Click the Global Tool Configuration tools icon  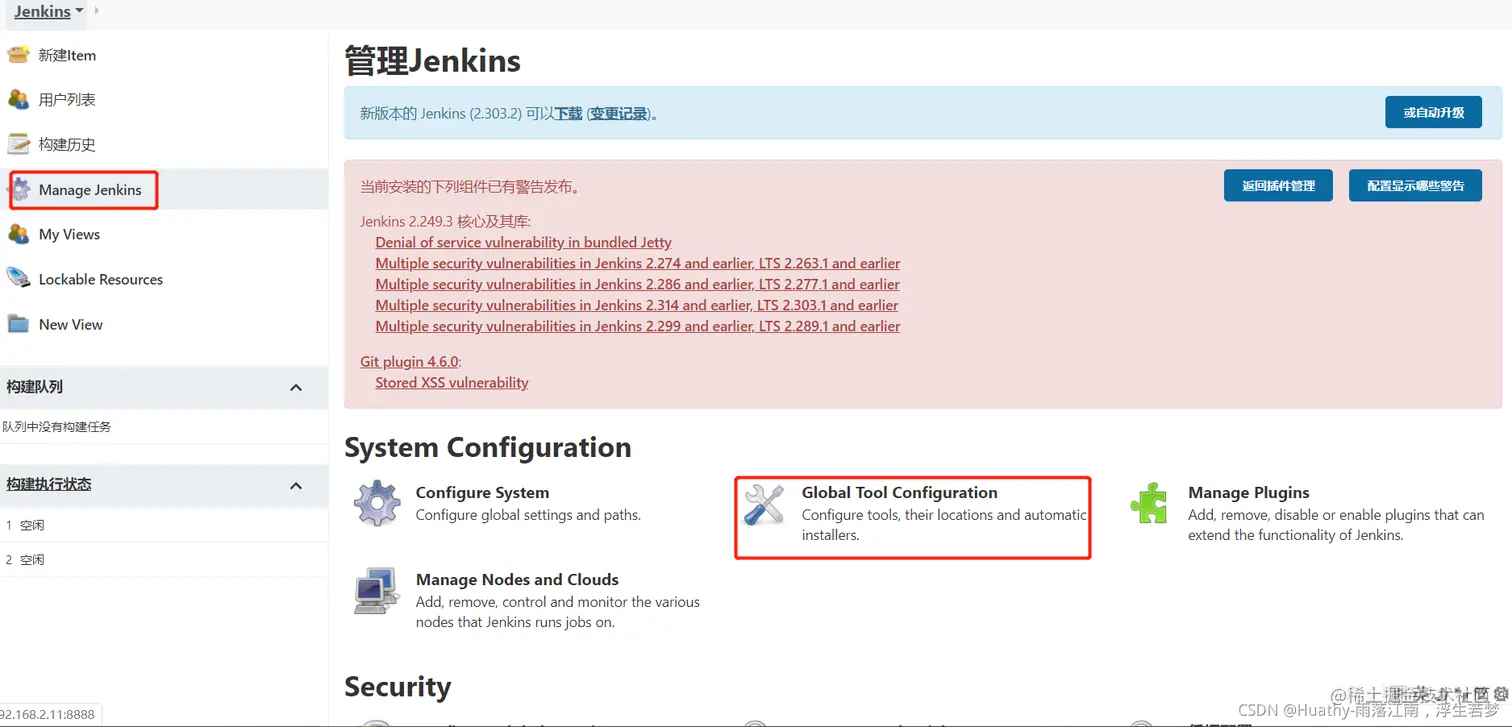click(764, 503)
